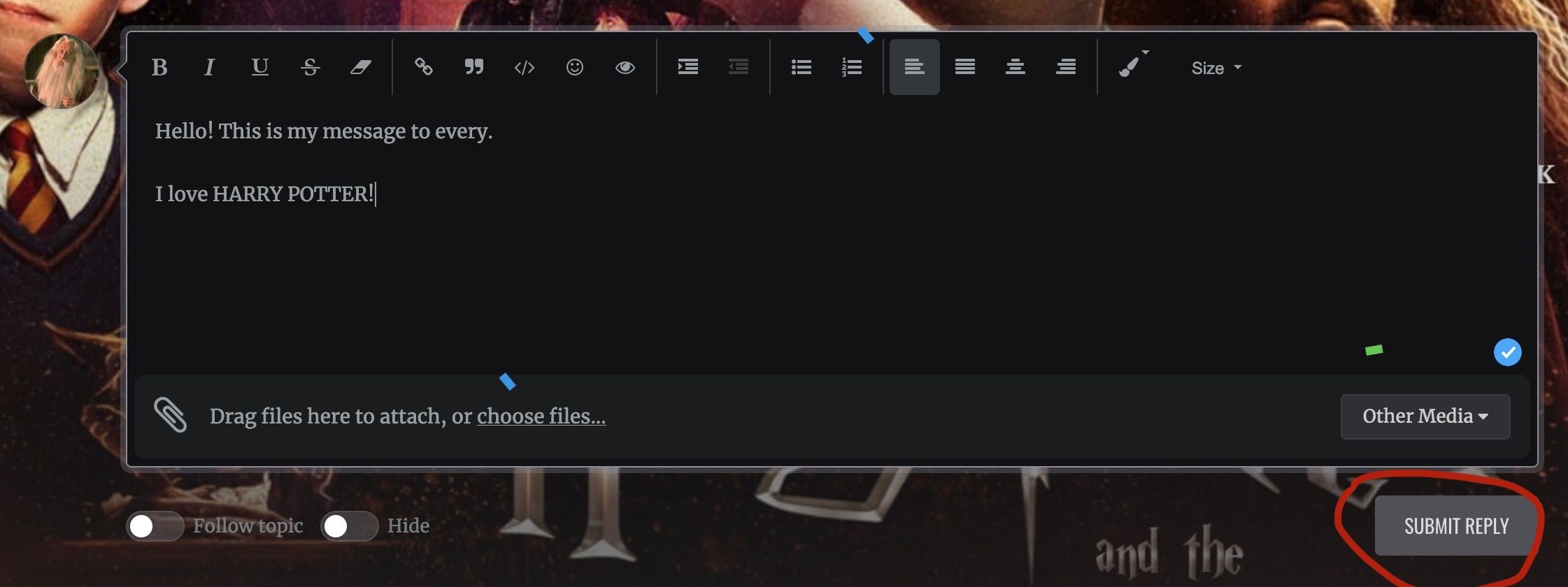Justify the text alignment
The image size is (1568, 587).
[965, 67]
